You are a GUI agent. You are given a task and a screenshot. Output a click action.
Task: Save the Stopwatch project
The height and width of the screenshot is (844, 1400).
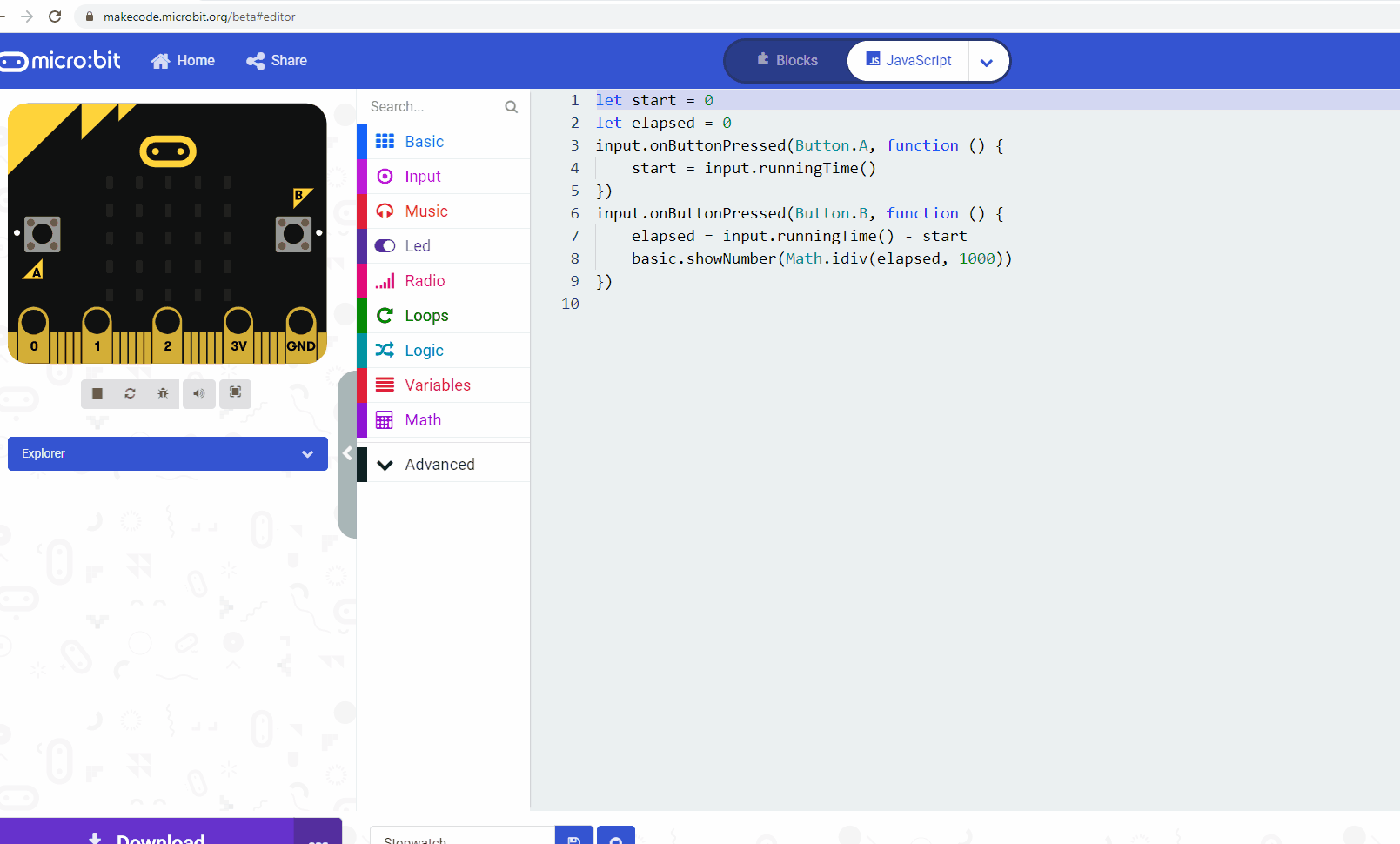point(573,838)
